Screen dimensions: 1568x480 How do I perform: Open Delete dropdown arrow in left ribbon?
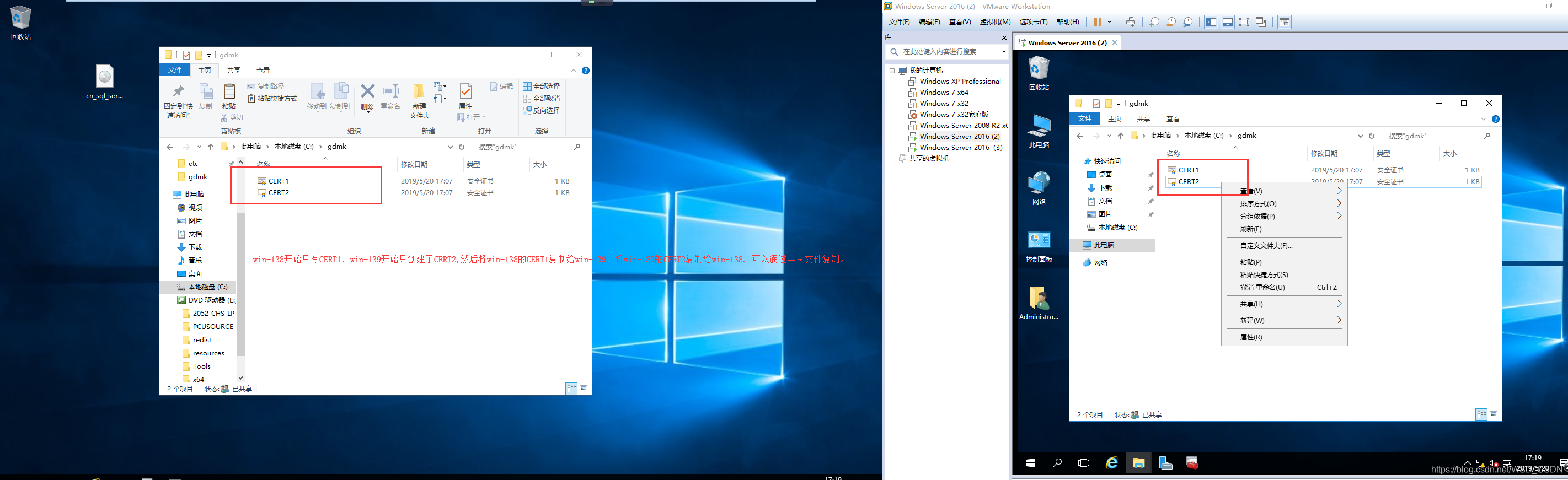coord(367,112)
